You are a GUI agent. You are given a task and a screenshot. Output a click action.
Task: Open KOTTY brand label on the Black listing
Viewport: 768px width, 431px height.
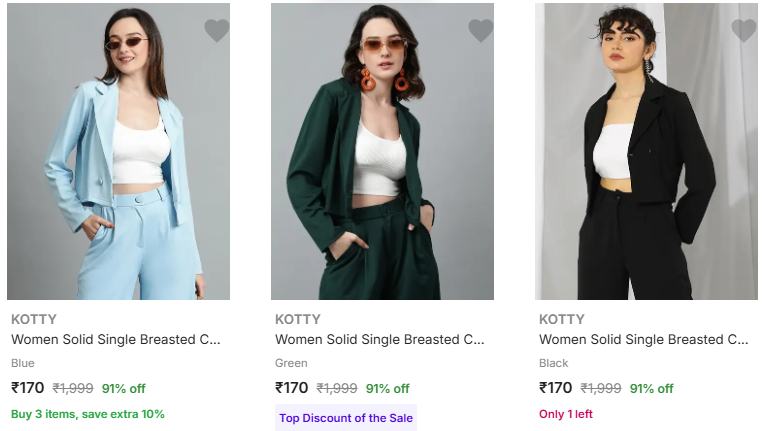point(562,319)
